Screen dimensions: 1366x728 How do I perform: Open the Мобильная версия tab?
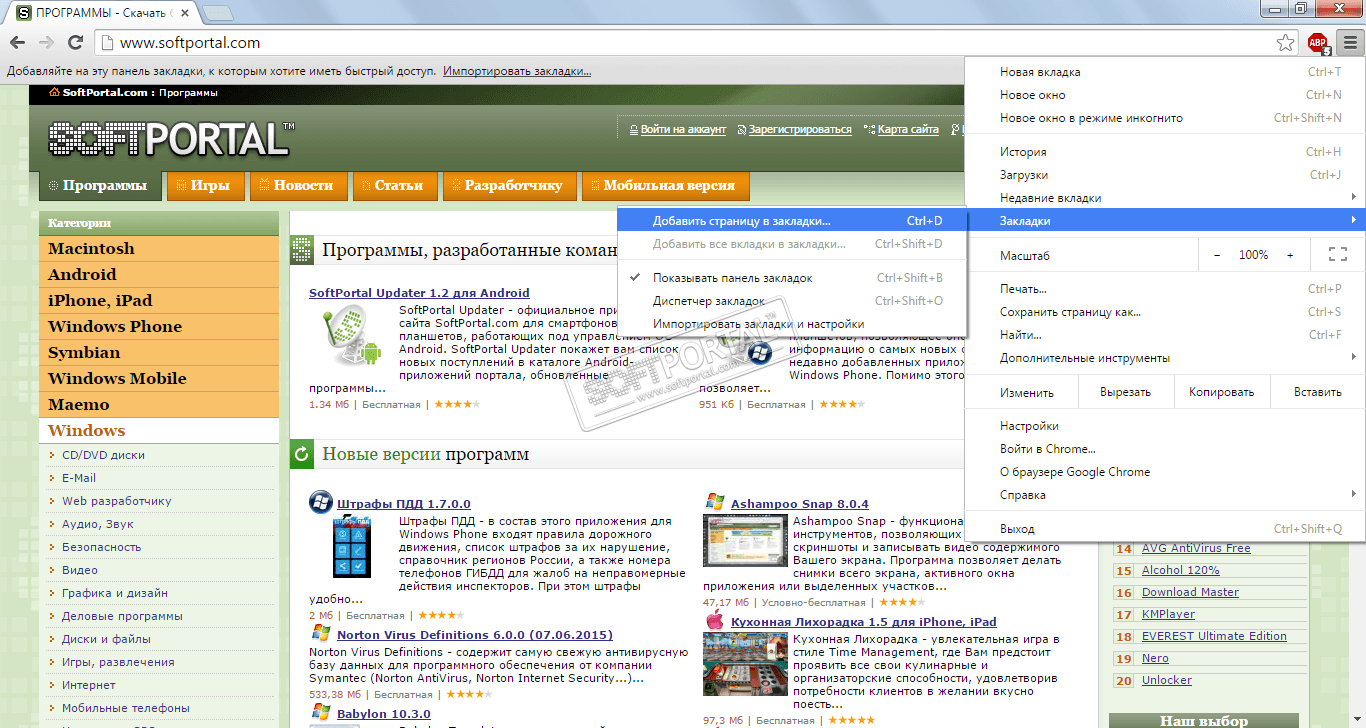coord(665,186)
